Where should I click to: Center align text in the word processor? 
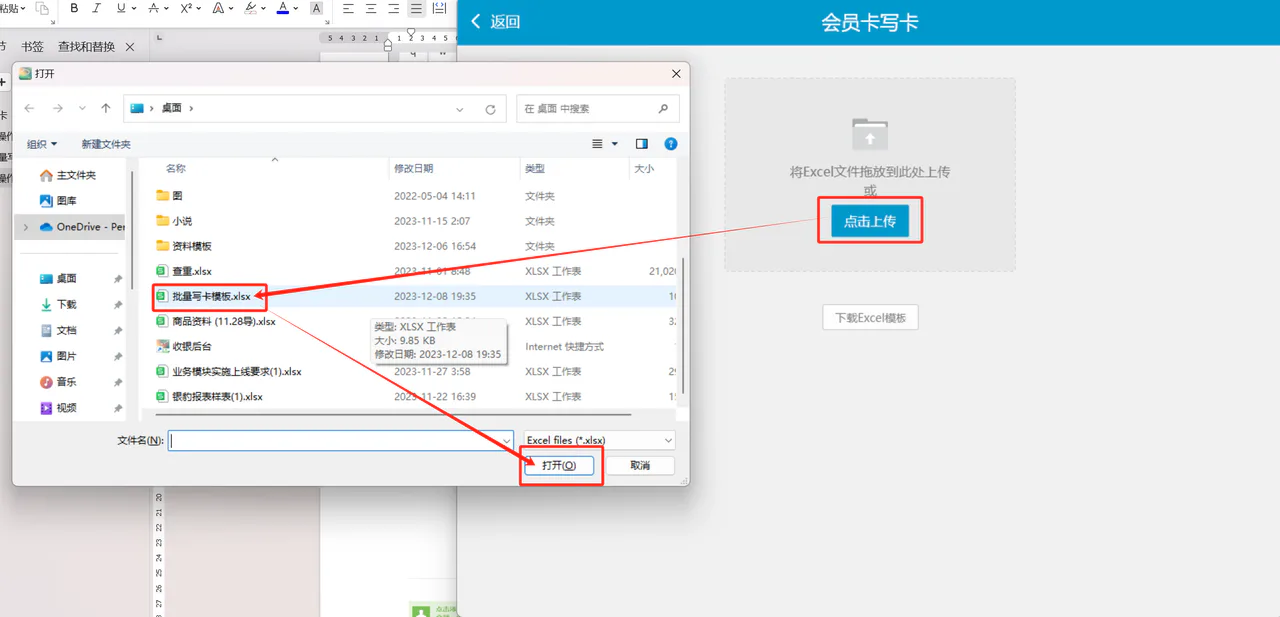click(x=371, y=8)
